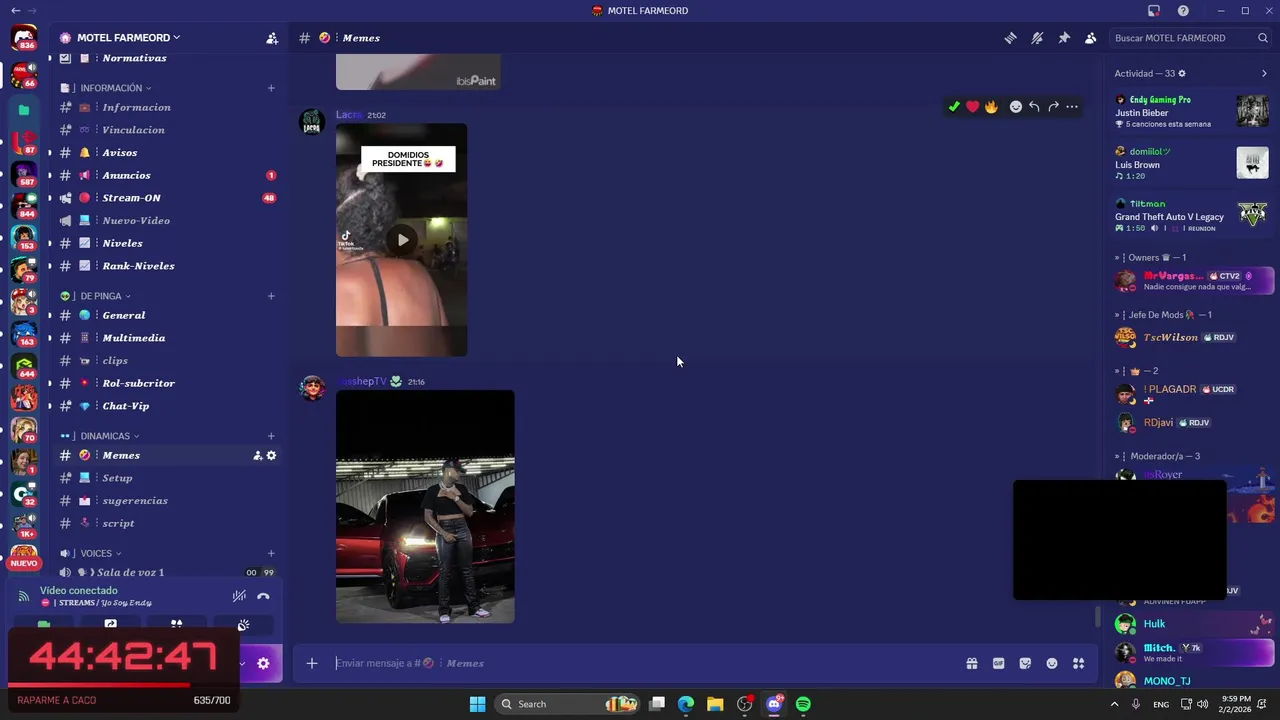Open Memes channel settings gear

[271, 455]
